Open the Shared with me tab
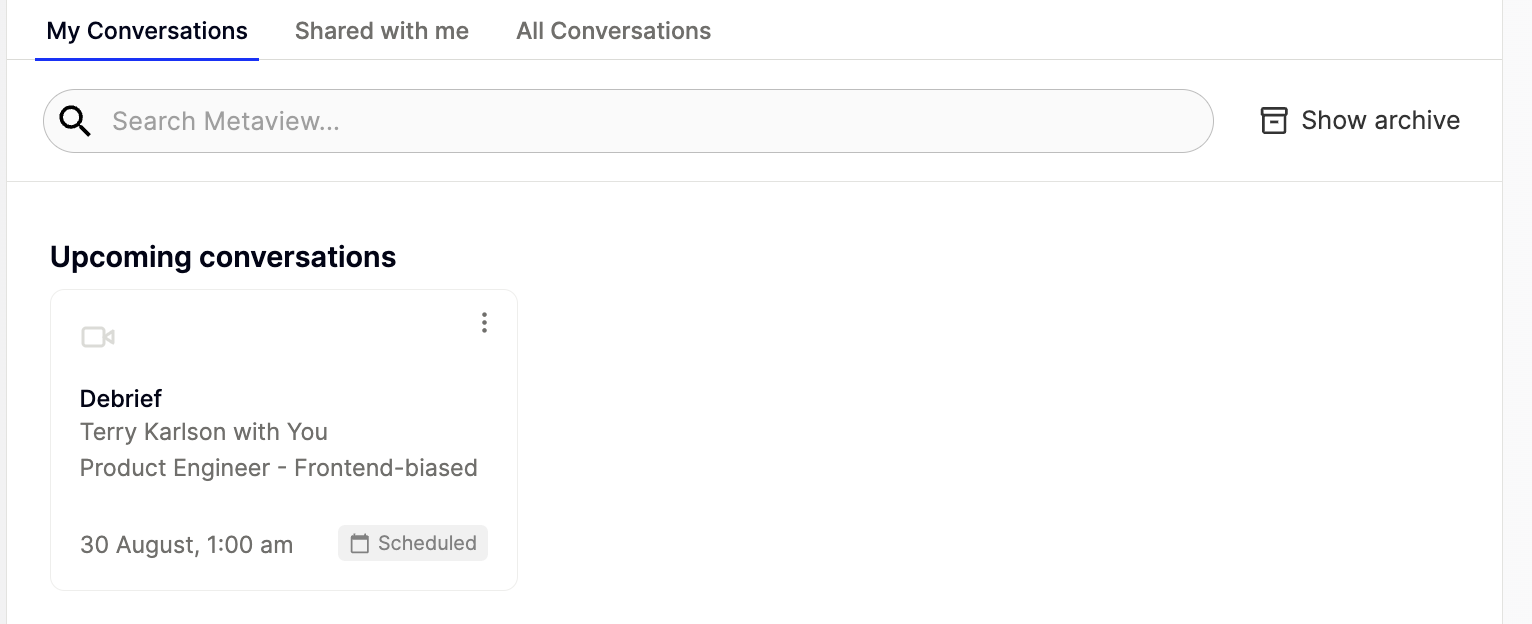The height and width of the screenshot is (624, 1532). click(x=382, y=31)
